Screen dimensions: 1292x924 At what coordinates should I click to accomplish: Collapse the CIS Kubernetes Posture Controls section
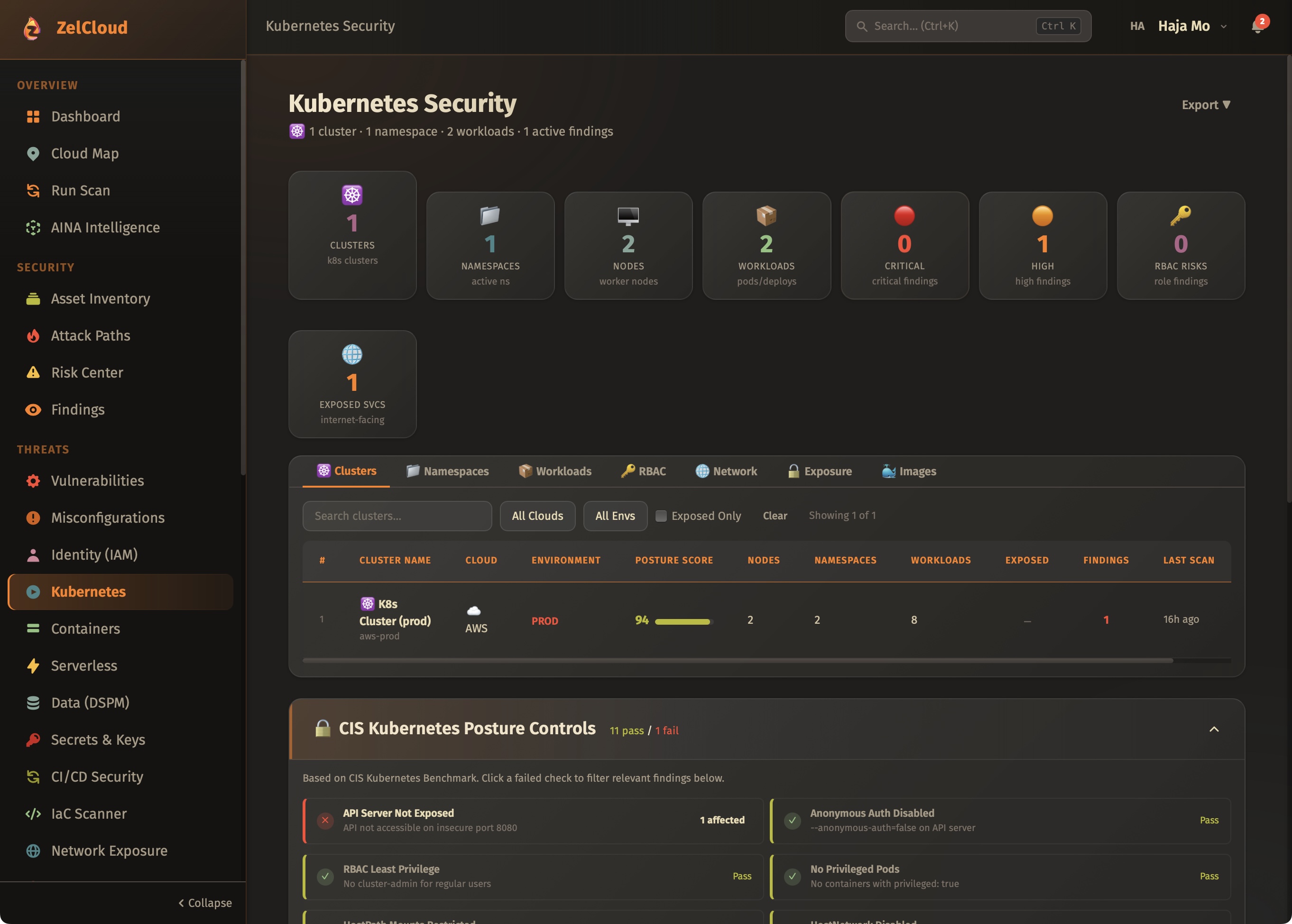point(1213,730)
